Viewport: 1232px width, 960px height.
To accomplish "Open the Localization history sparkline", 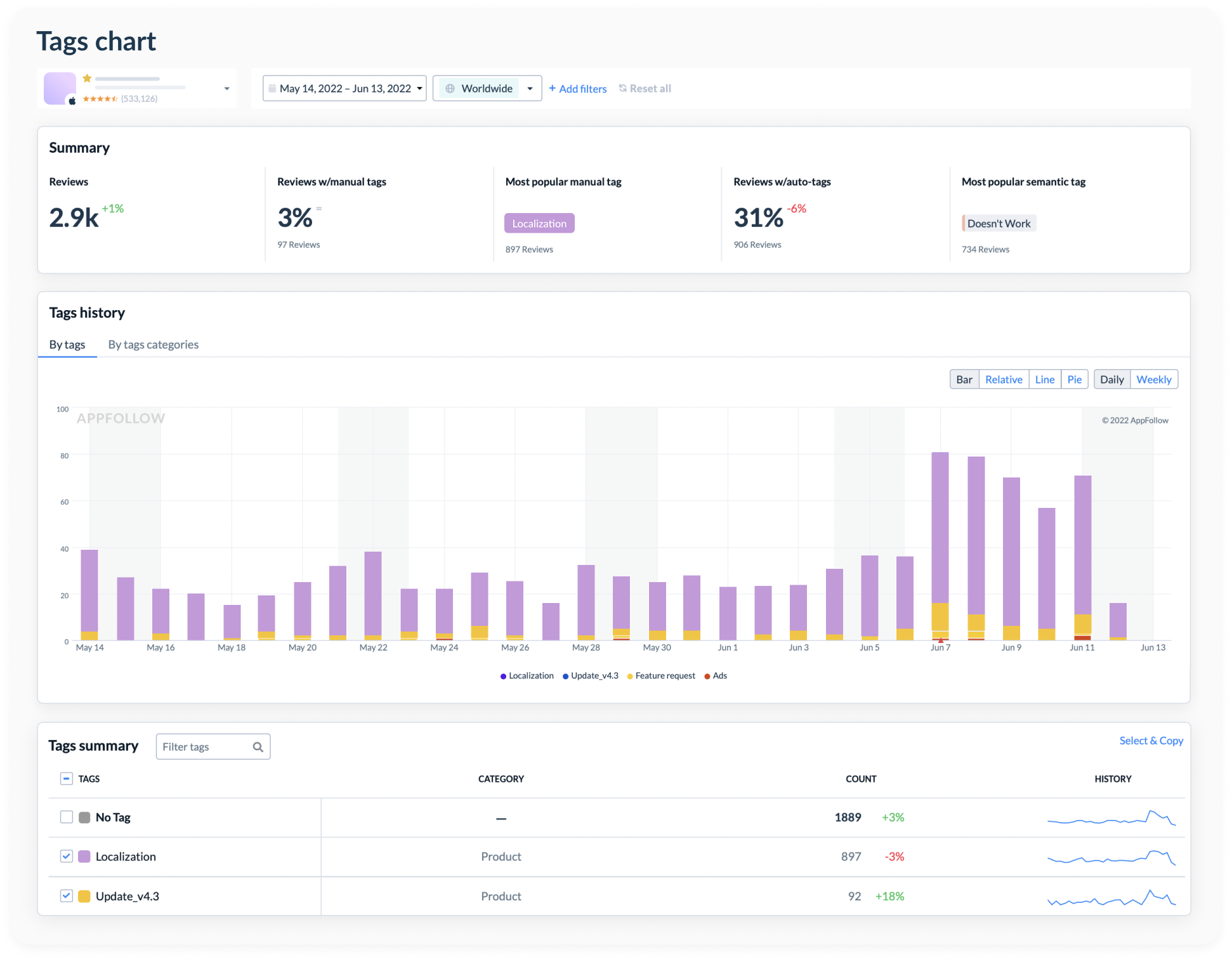I will pos(1111,857).
